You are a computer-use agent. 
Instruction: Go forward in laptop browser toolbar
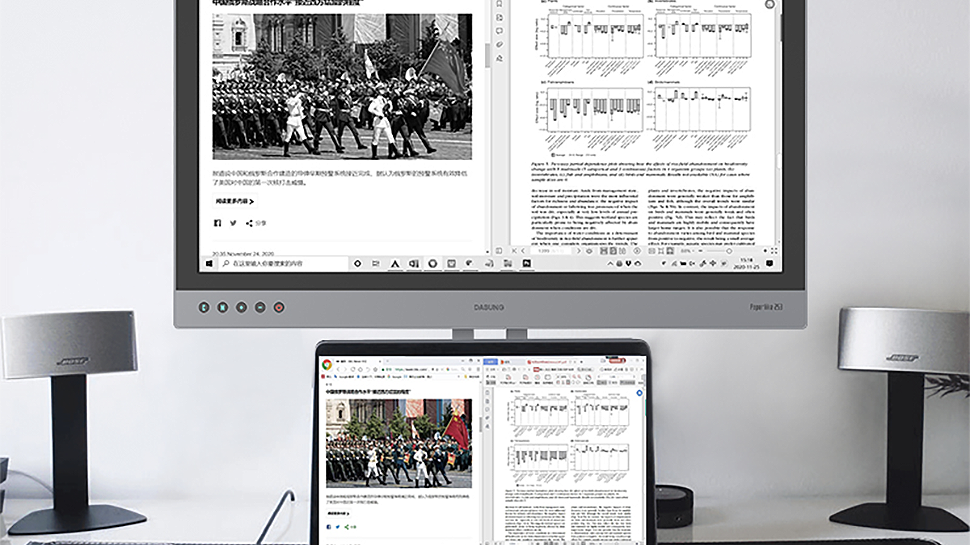(346, 369)
